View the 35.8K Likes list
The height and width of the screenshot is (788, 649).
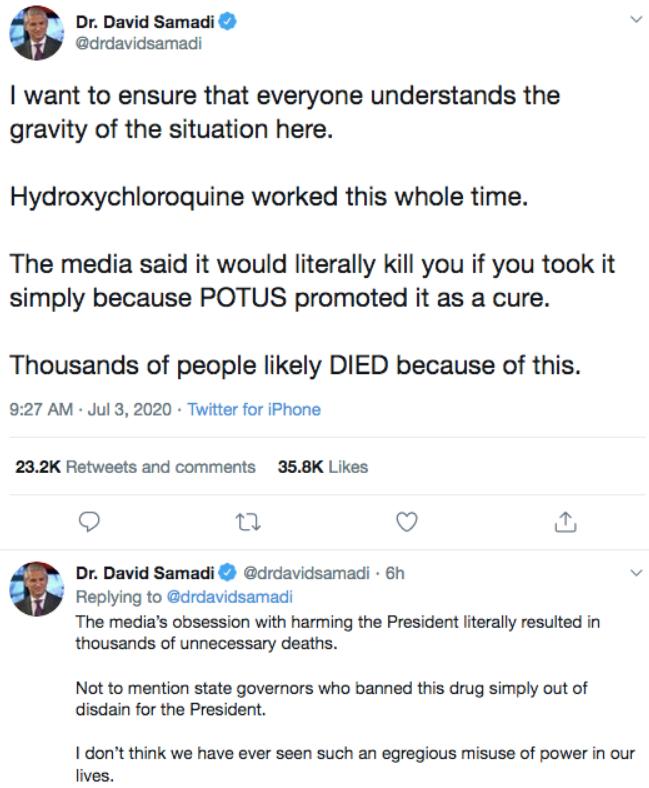coord(321,466)
